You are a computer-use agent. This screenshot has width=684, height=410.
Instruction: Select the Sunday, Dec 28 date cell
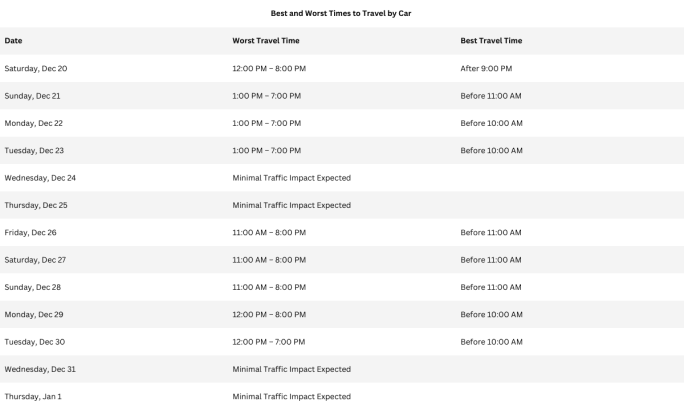[33, 287]
